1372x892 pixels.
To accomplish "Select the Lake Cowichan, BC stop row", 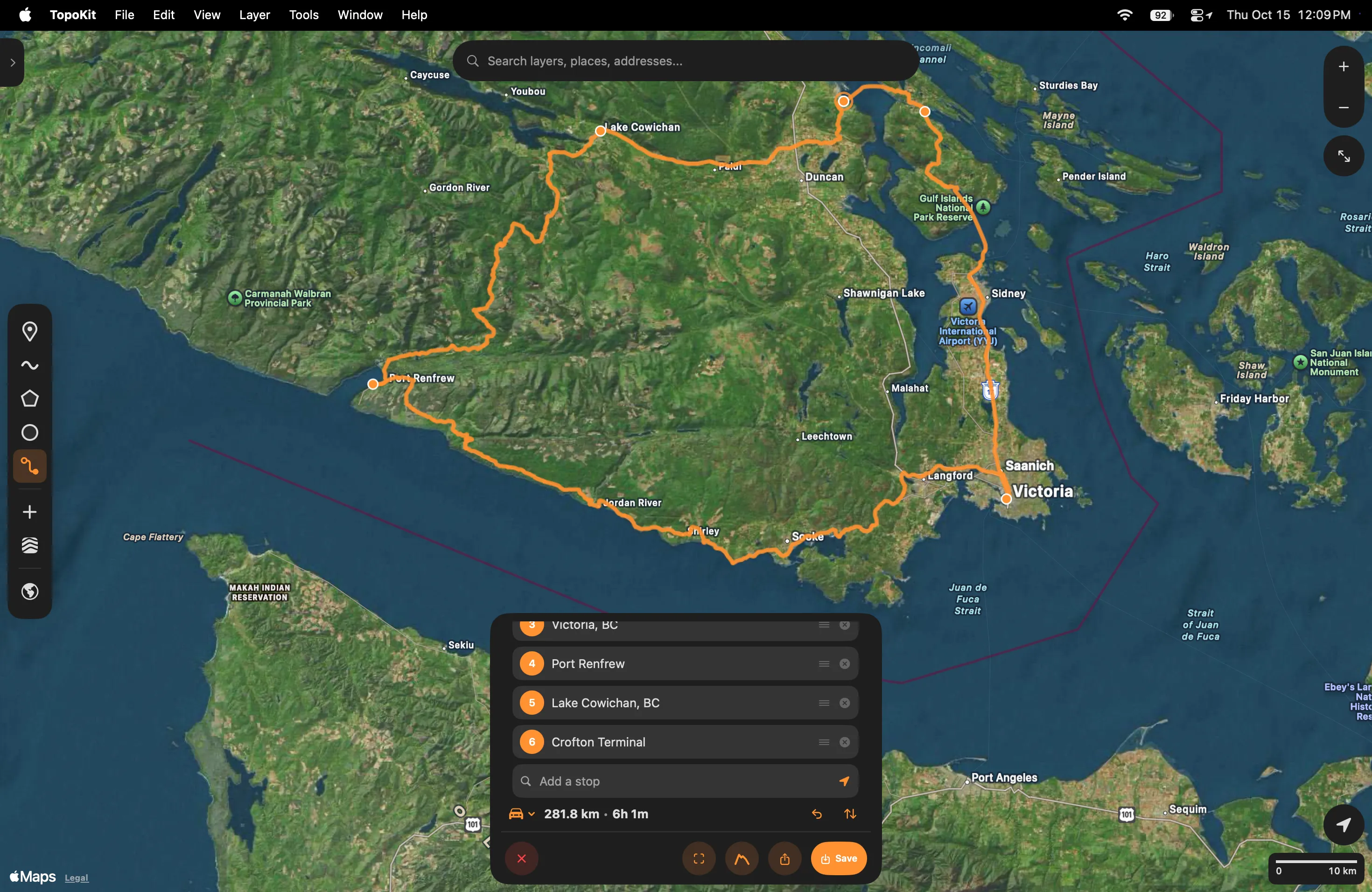I will pos(685,703).
